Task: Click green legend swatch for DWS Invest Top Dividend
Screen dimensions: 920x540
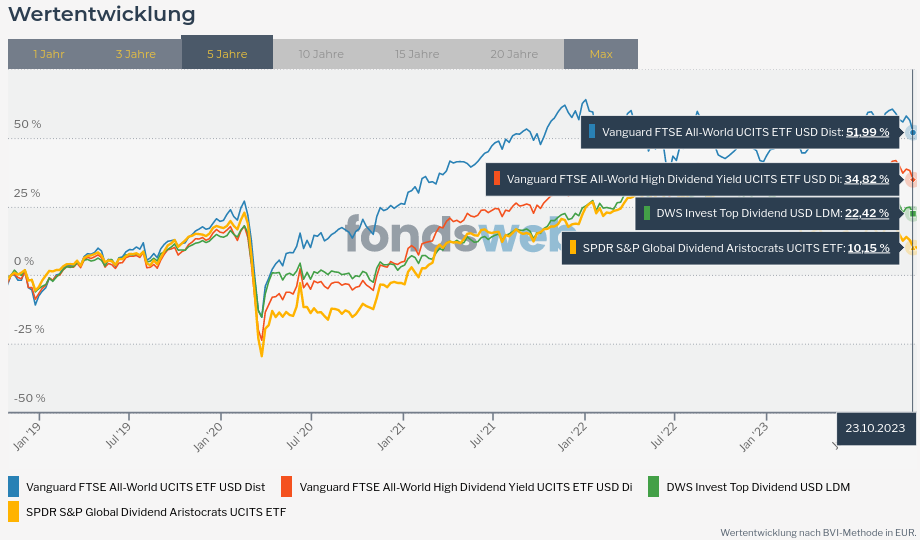Action: coord(653,487)
